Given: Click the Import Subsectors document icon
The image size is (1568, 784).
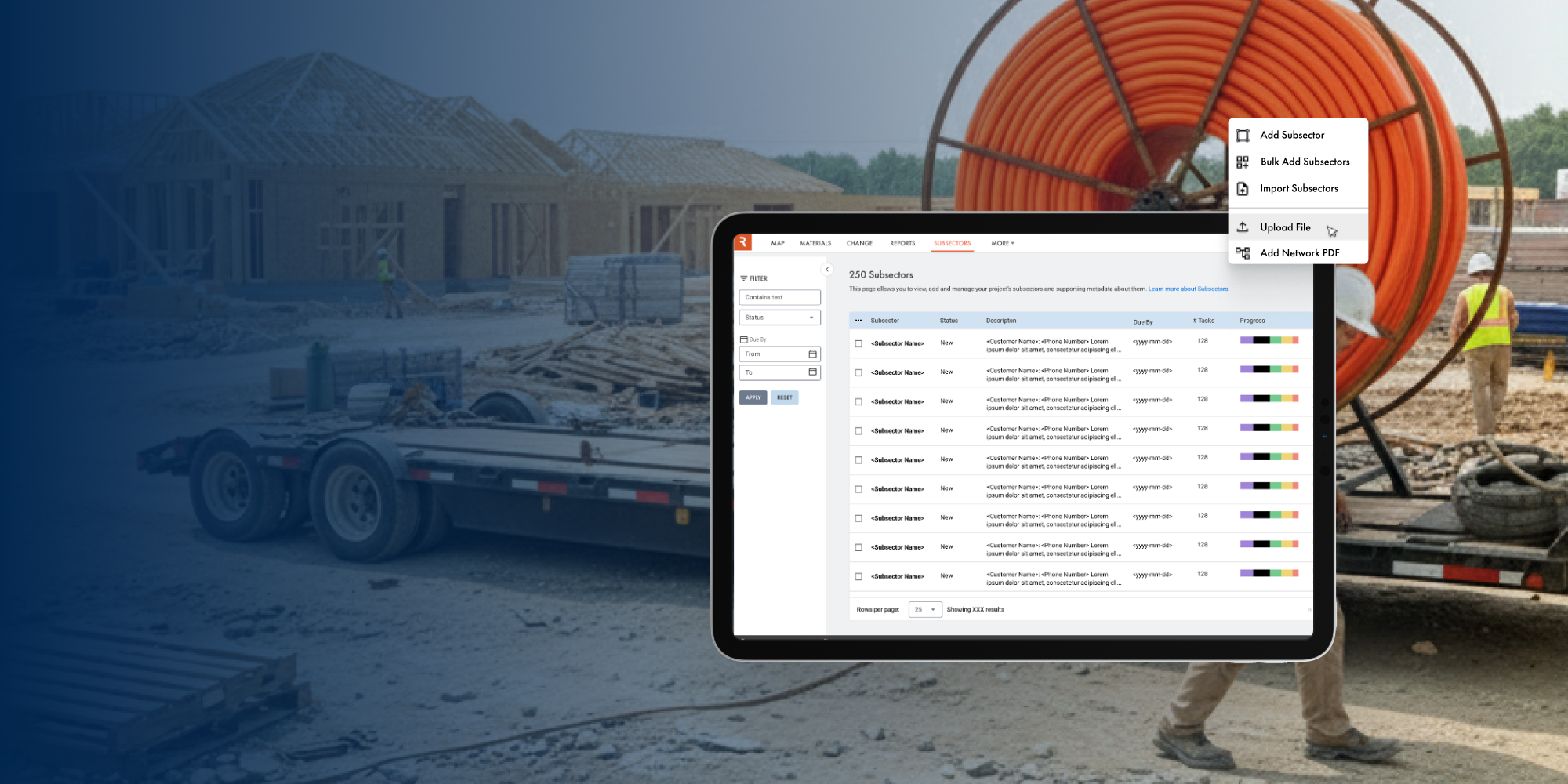Looking at the screenshot, I should tap(1243, 189).
